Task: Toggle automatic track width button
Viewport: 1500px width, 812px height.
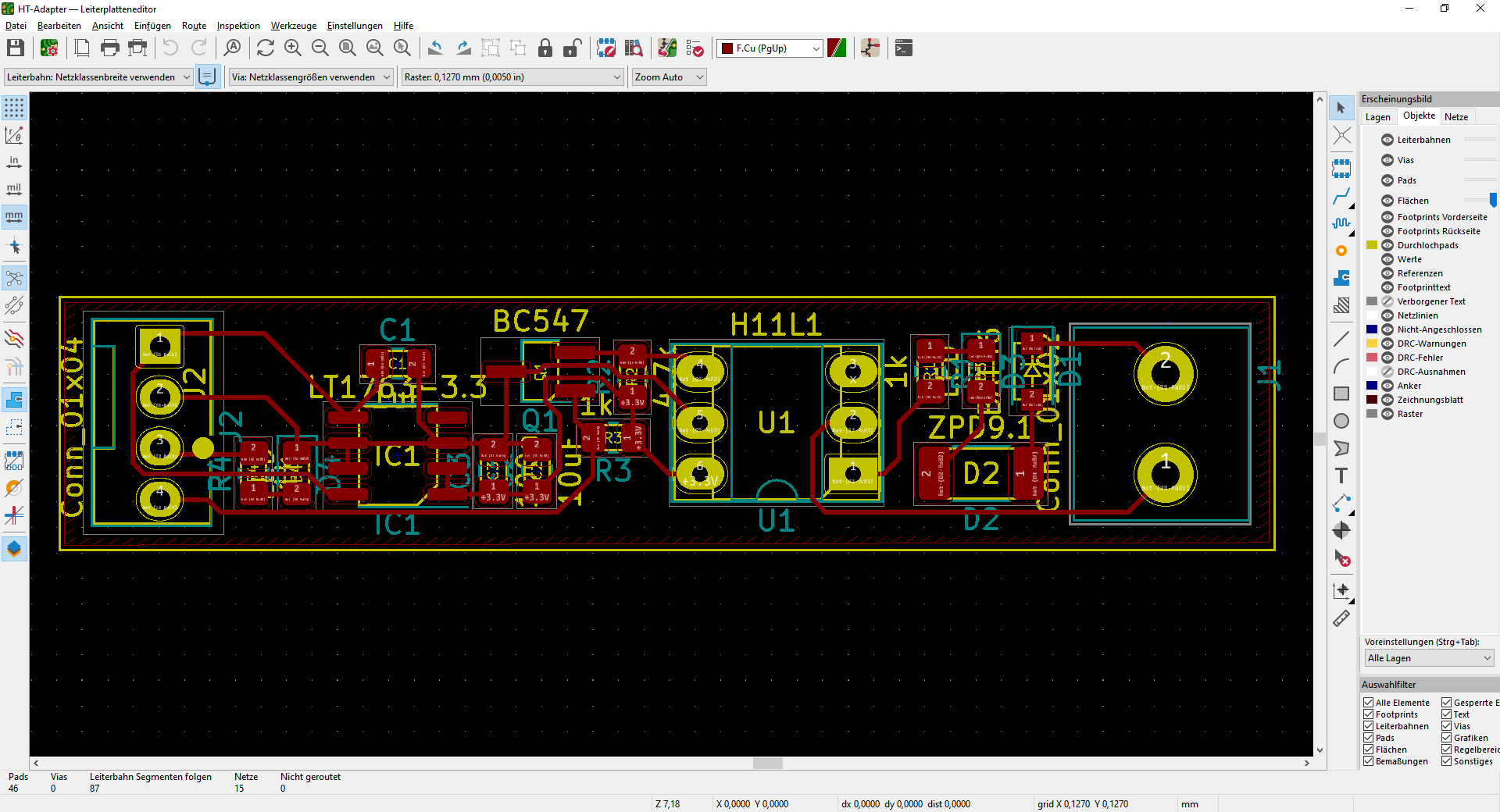Action: (208, 77)
